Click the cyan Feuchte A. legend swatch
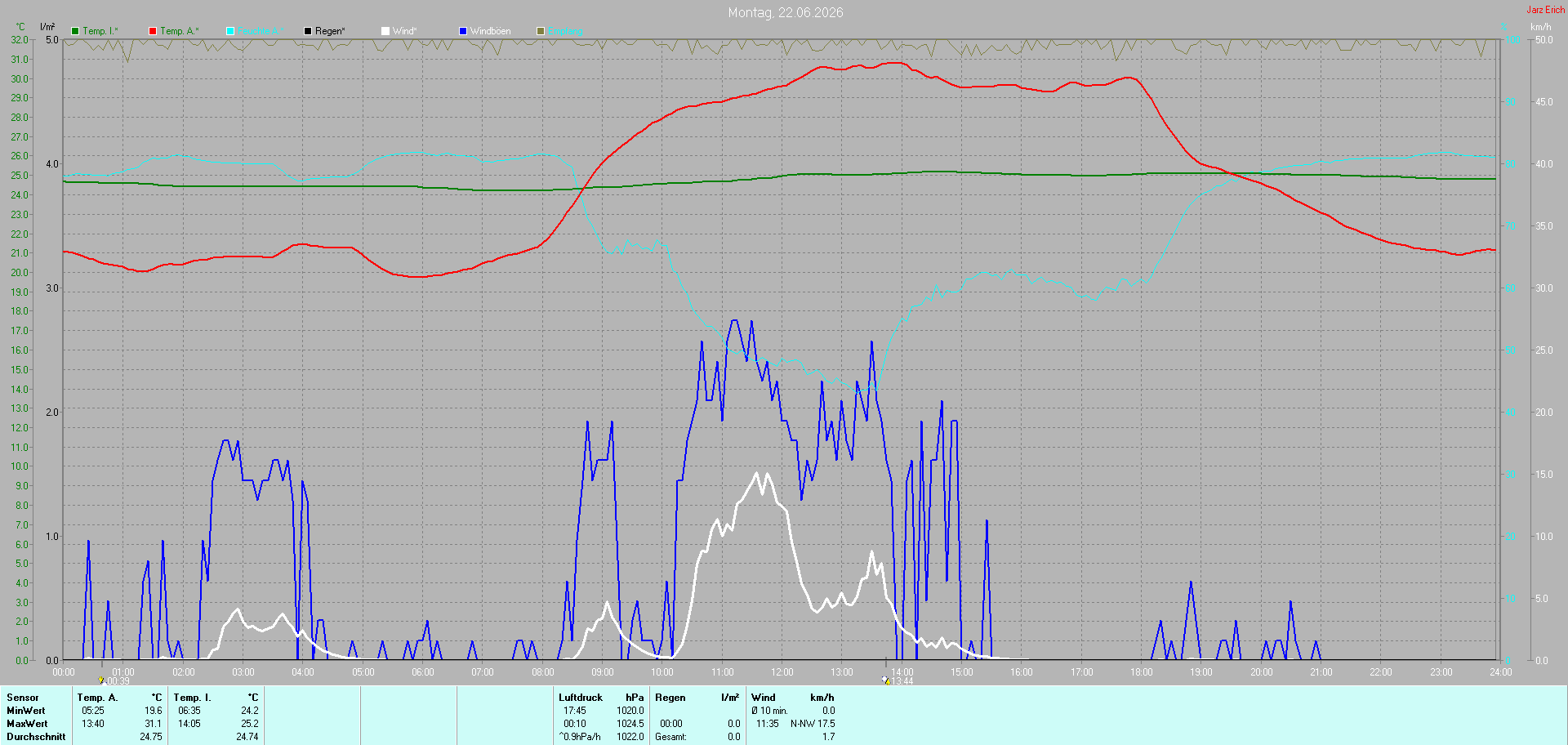The width and height of the screenshot is (1568, 745). 230,31
